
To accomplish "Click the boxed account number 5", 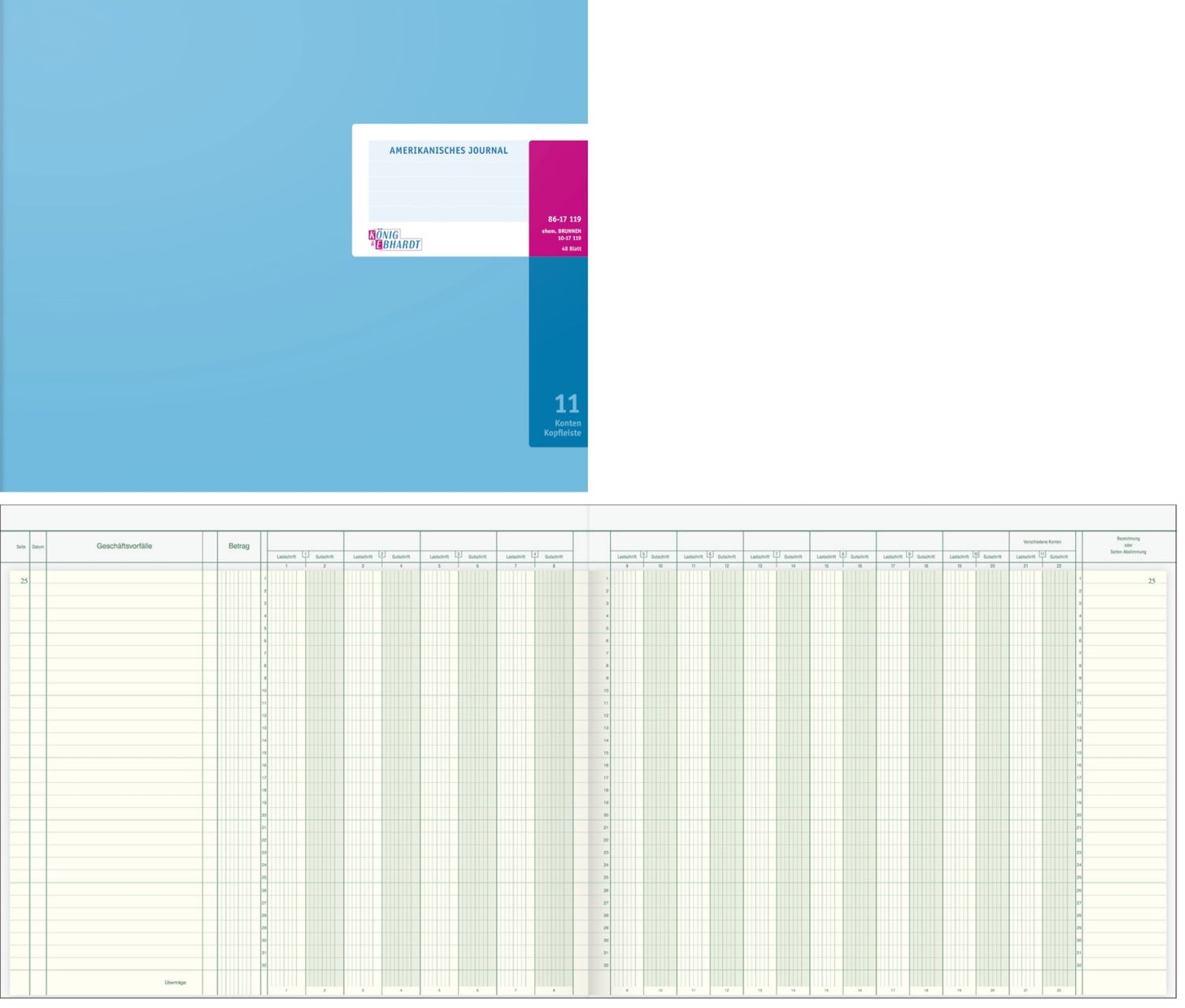I will pos(644,555).
